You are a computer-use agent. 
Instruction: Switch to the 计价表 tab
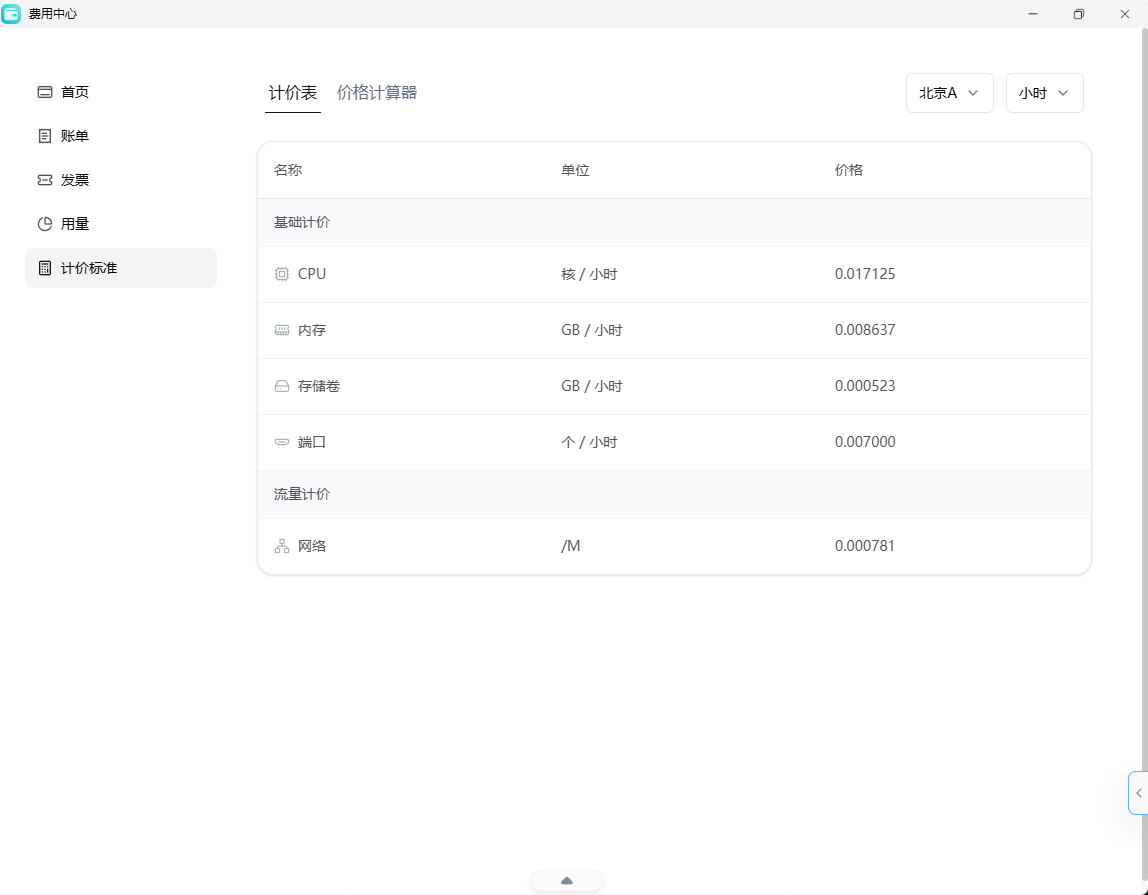coord(293,93)
